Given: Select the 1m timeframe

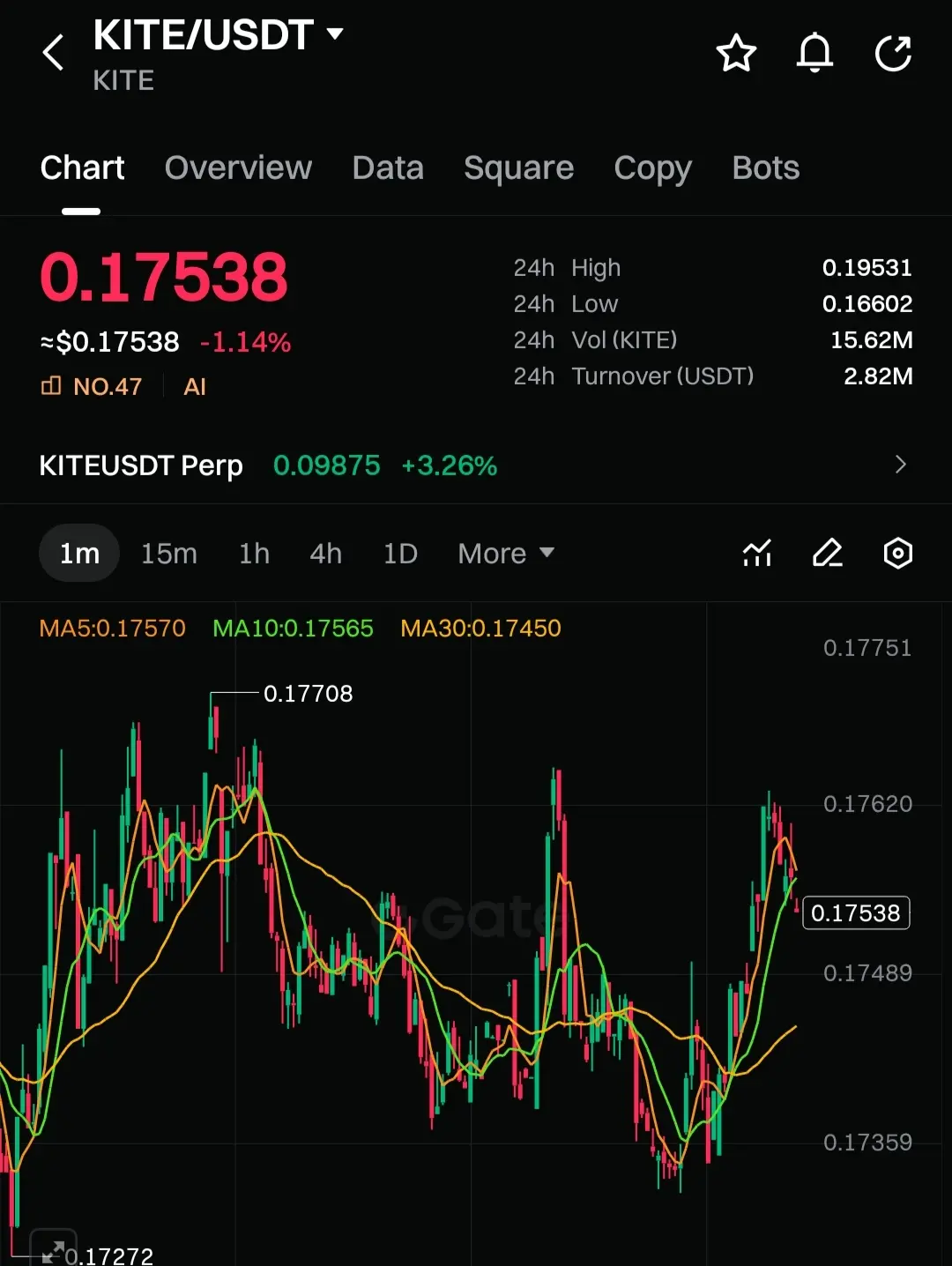Looking at the screenshot, I should tap(79, 554).
